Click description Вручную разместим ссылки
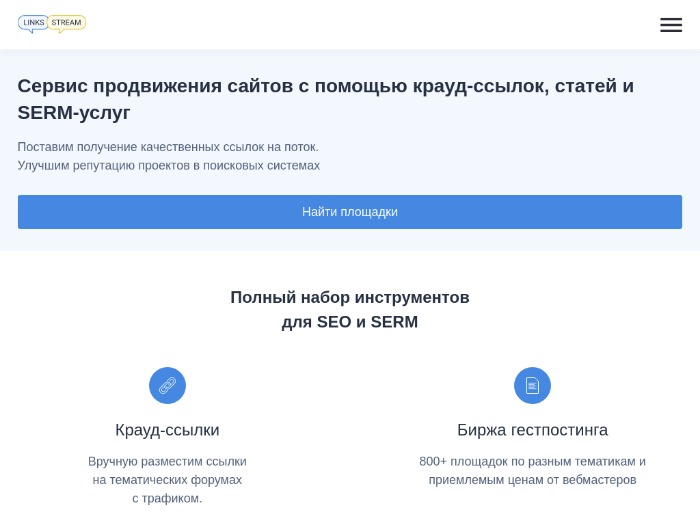 coord(167,461)
